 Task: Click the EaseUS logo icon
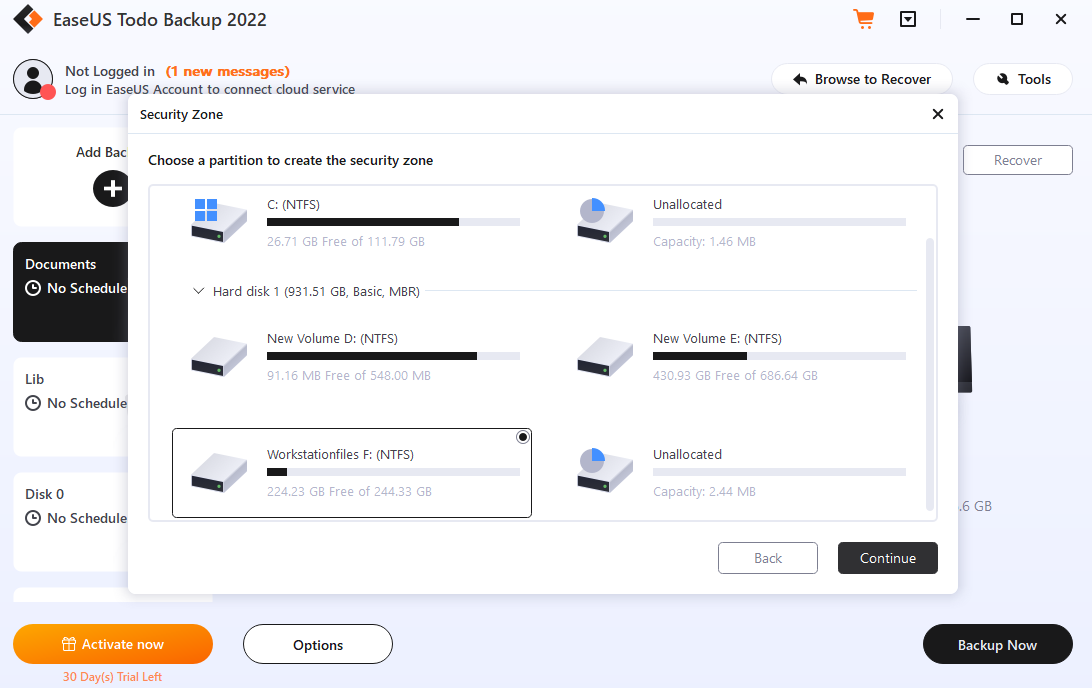pyautogui.click(x=28, y=19)
